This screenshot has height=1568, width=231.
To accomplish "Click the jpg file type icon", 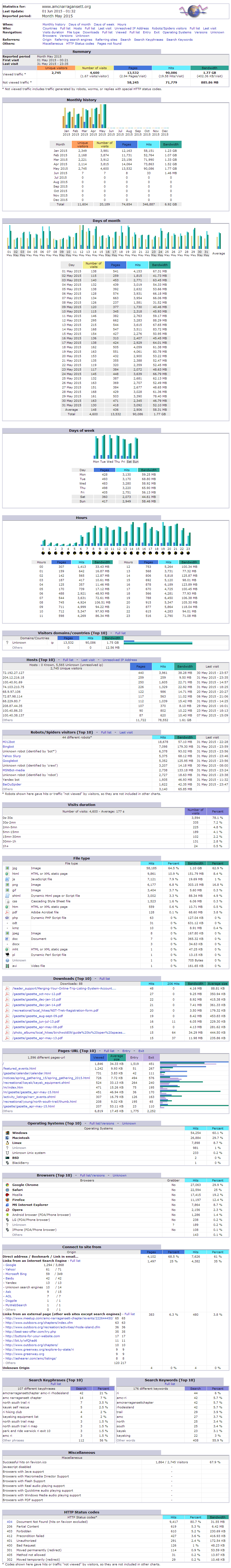I will tap(7, 868).
